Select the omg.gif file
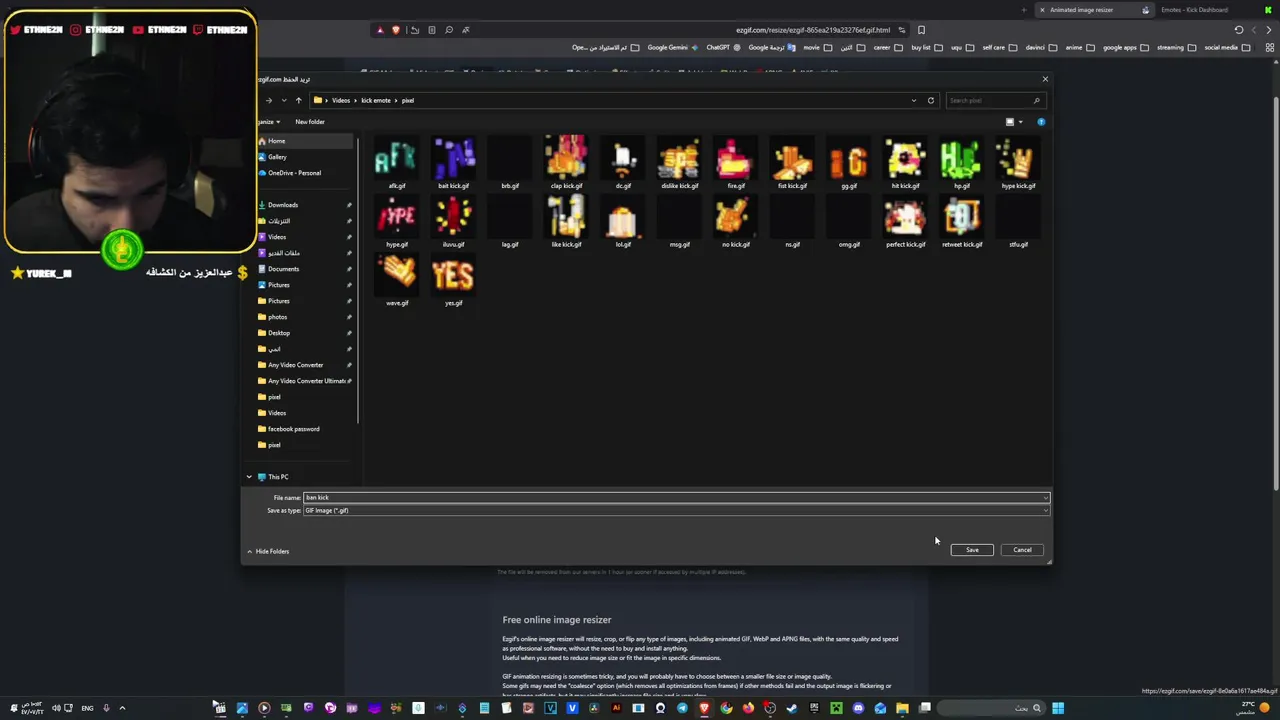The width and height of the screenshot is (1280, 720). (x=849, y=222)
